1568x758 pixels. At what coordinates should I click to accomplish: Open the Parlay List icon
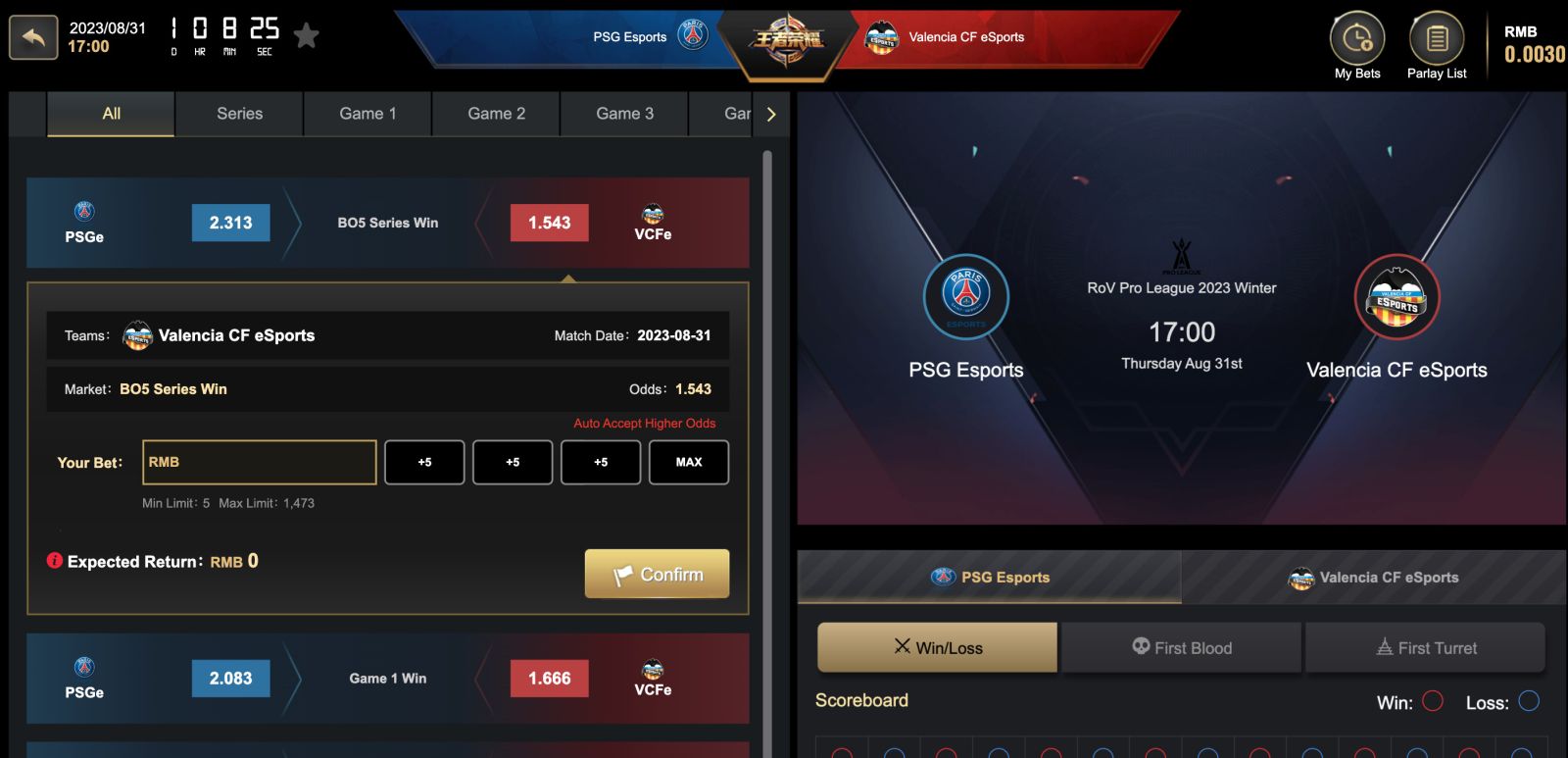(x=1437, y=39)
